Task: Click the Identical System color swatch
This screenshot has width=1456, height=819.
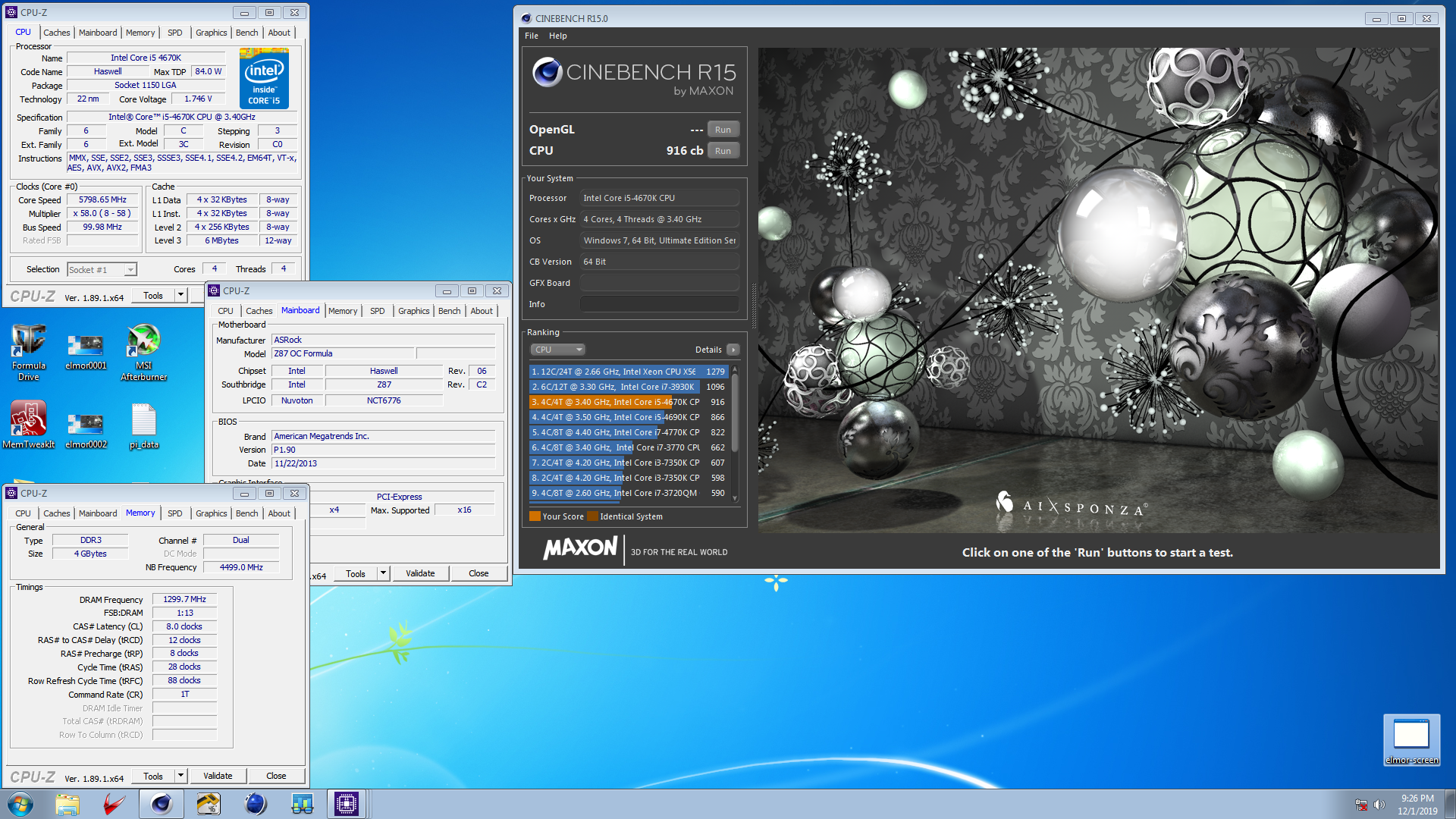Action: click(x=592, y=516)
